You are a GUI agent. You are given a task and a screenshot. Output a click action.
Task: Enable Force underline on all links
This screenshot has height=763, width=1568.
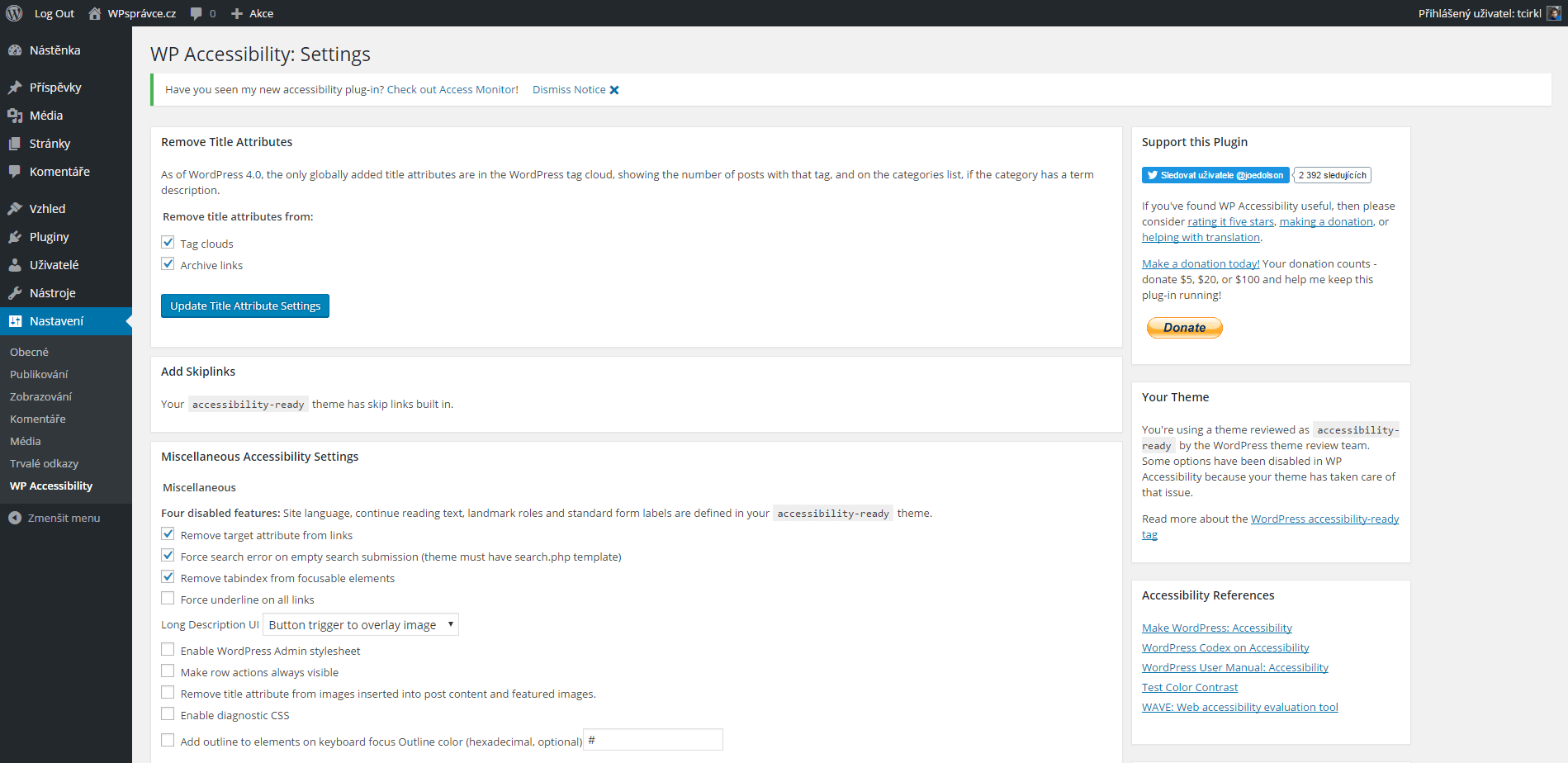coord(168,599)
